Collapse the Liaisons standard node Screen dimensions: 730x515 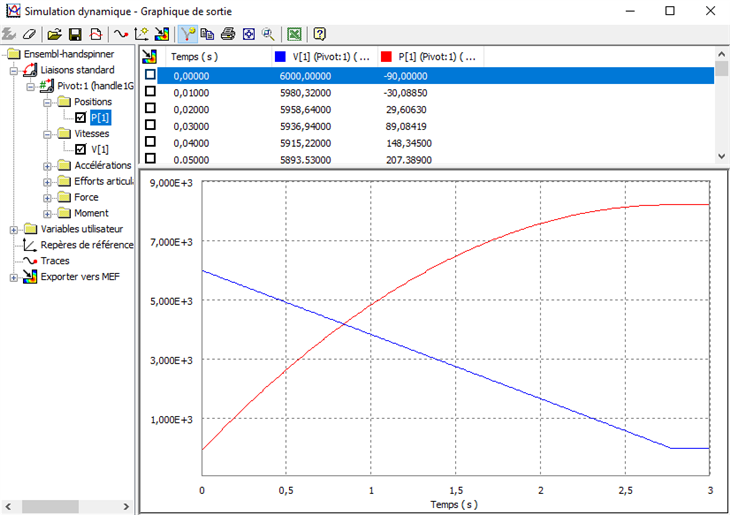pyautogui.click(x=14, y=71)
